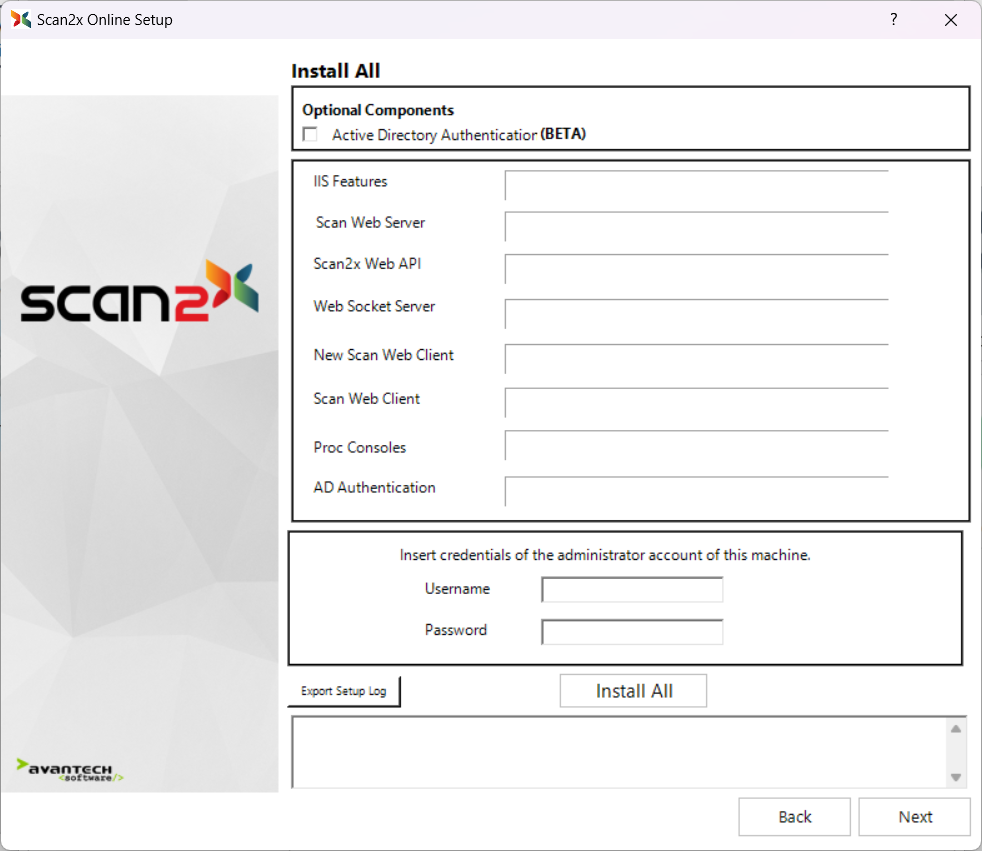Focus the Password input field
The width and height of the screenshot is (982, 851).
tap(632, 632)
